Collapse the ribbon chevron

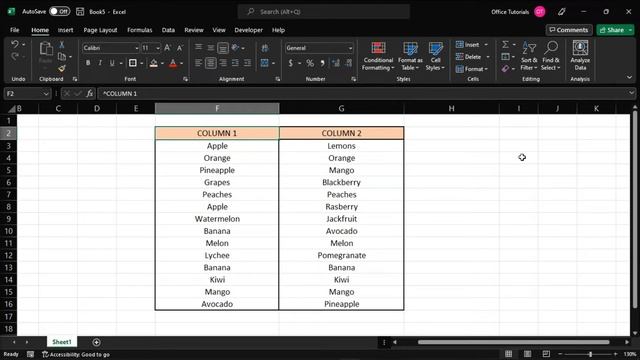coord(629,77)
